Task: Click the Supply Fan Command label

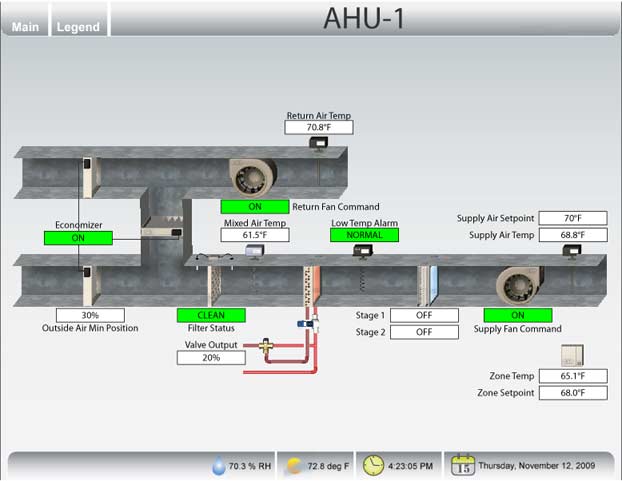Action: [x=518, y=329]
